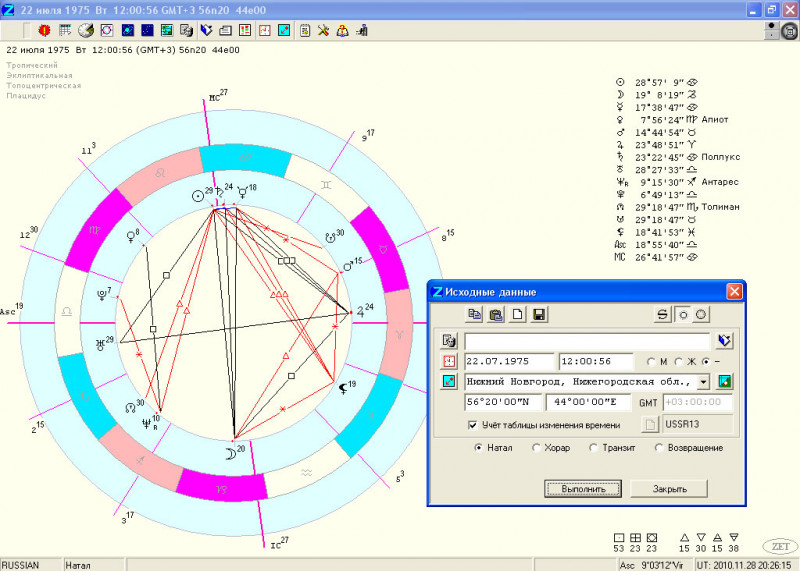Image resolution: width=800 pixels, height=571 pixels.
Task: Click the red clock icon beside date field
Action: click(x=449, y=361)
